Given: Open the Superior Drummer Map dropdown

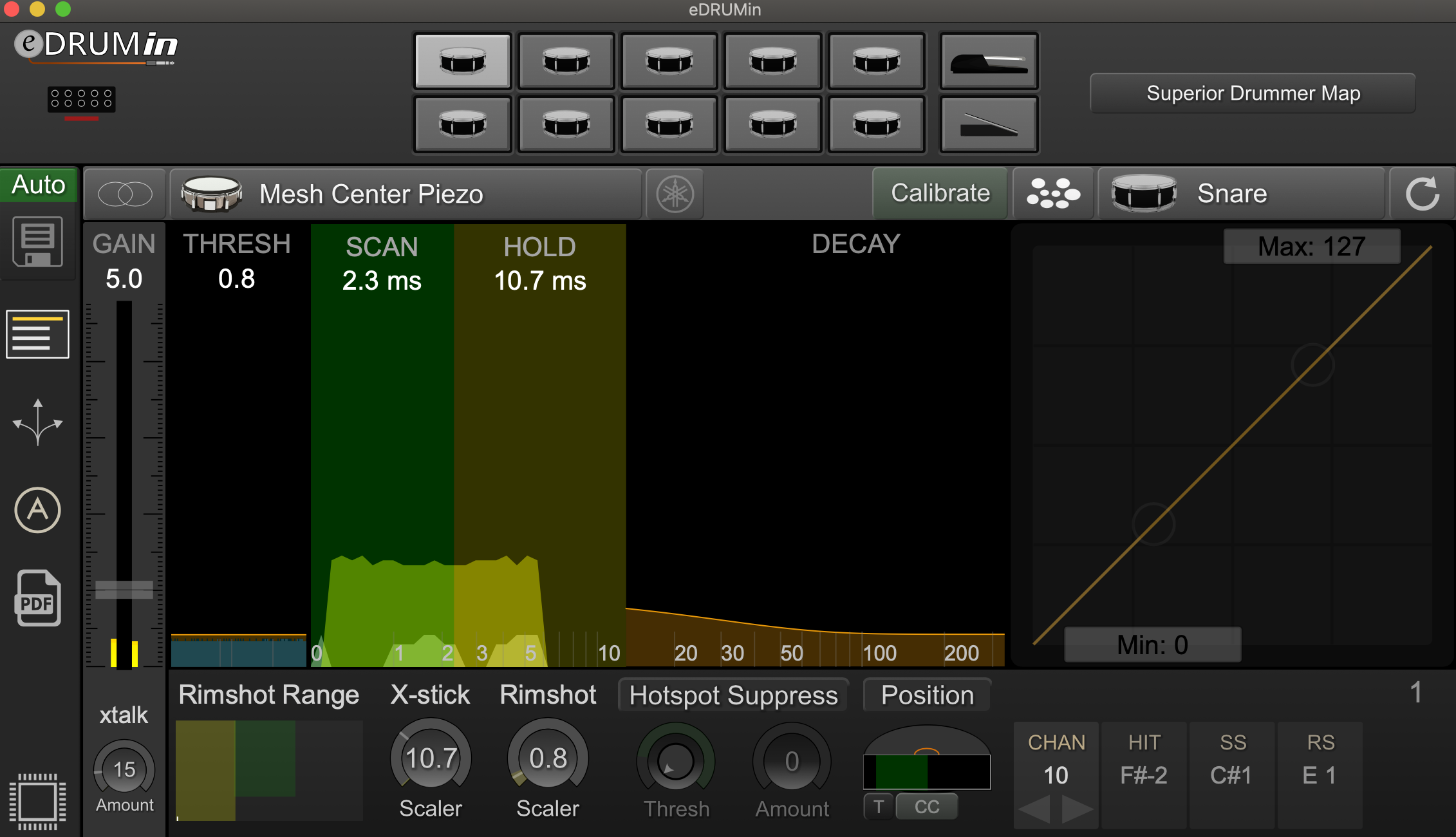Looking at the screenshot, I should pos(1253,93).
